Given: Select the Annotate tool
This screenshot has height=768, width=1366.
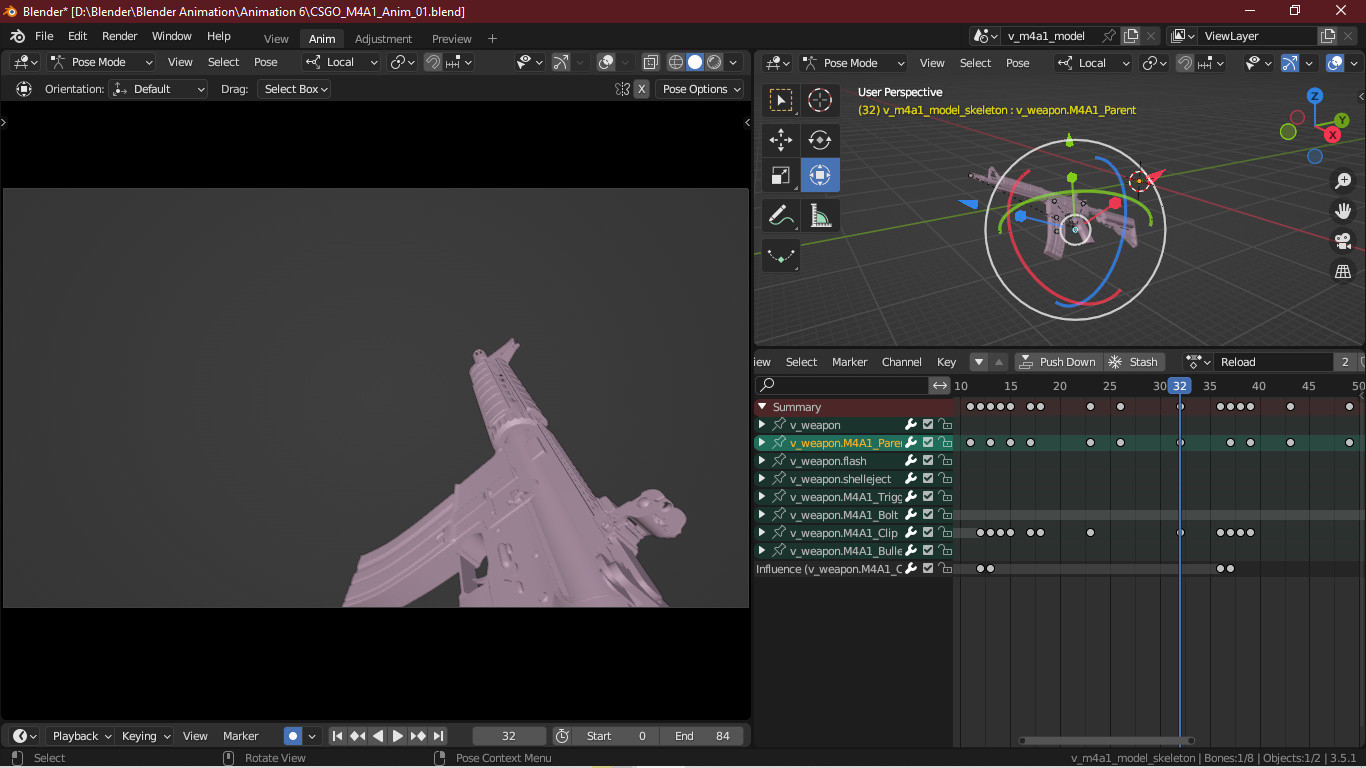Looking at the screenshot, I should click(x=780, y=214).
